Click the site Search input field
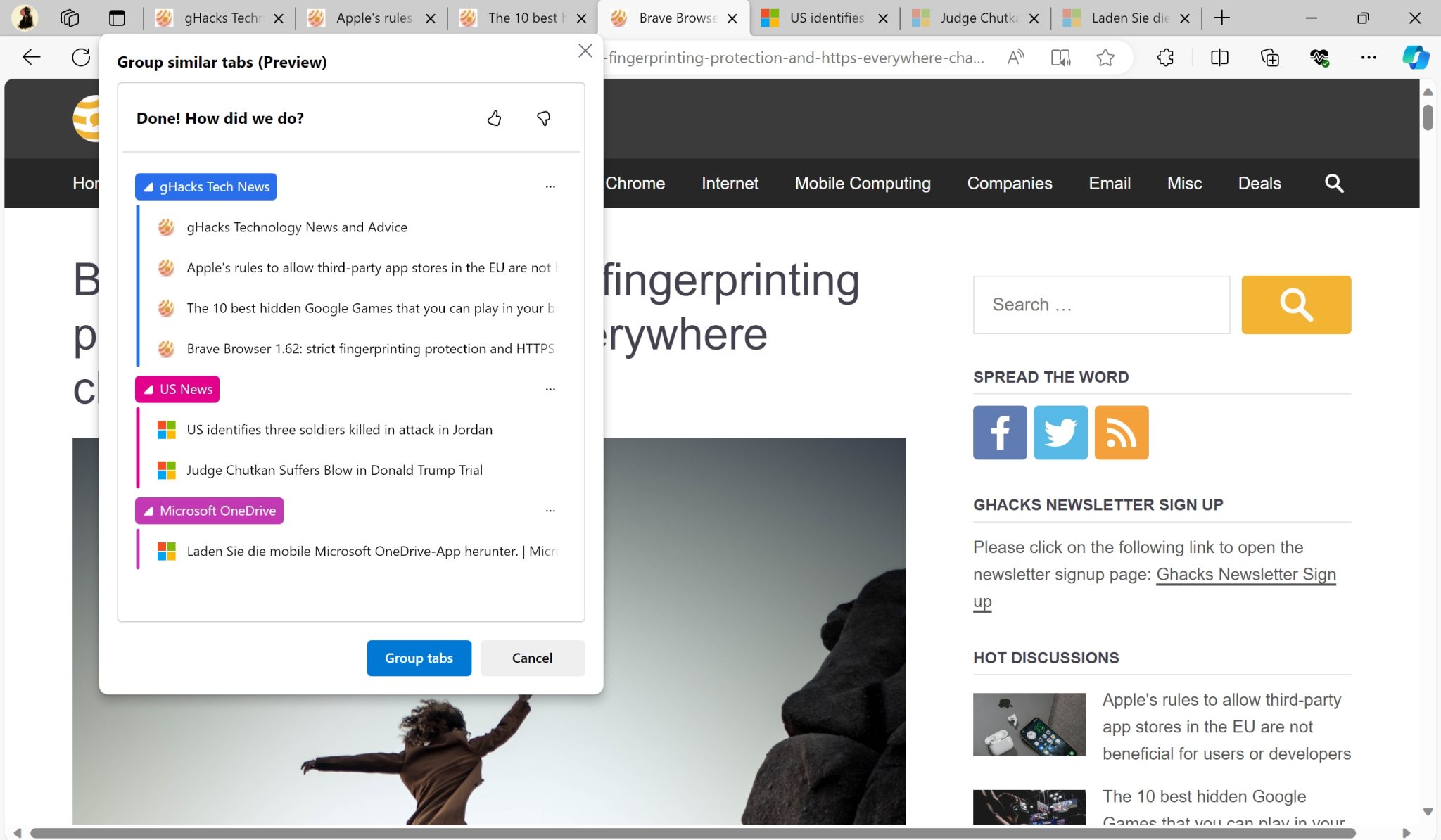 (1100, 305)
